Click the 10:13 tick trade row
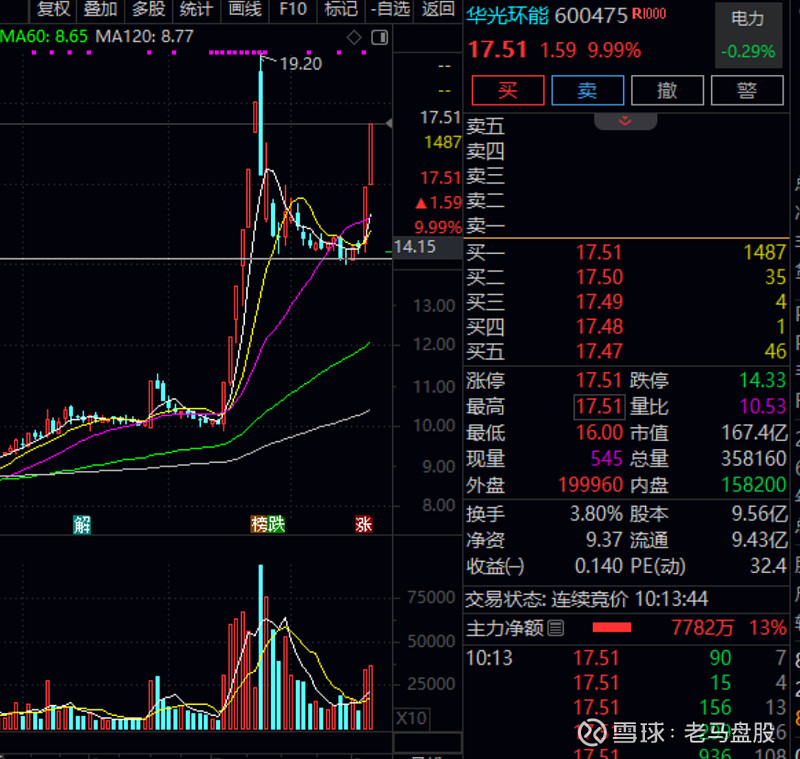This screenshot has height=759, width=800. tap(626, 658)
